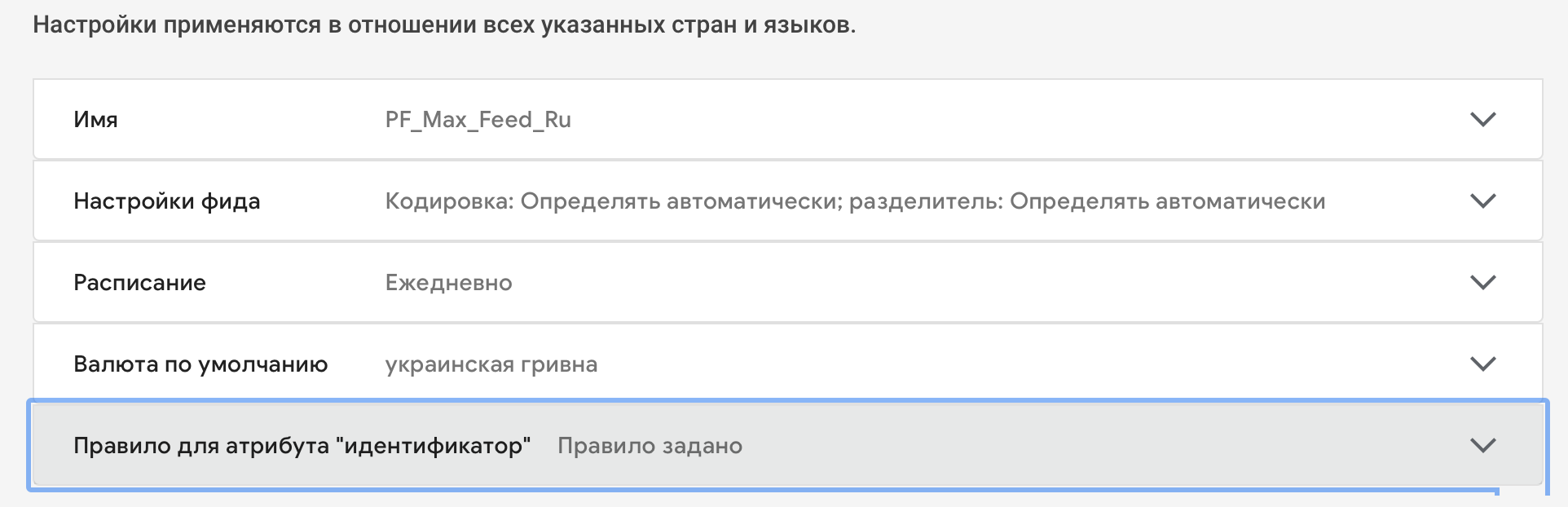Image resolution: width=1568 pixels, height=507 pixels.
Task: Expand the Валюта по умолчанию chevron
Action: [x=1482, y=364]
